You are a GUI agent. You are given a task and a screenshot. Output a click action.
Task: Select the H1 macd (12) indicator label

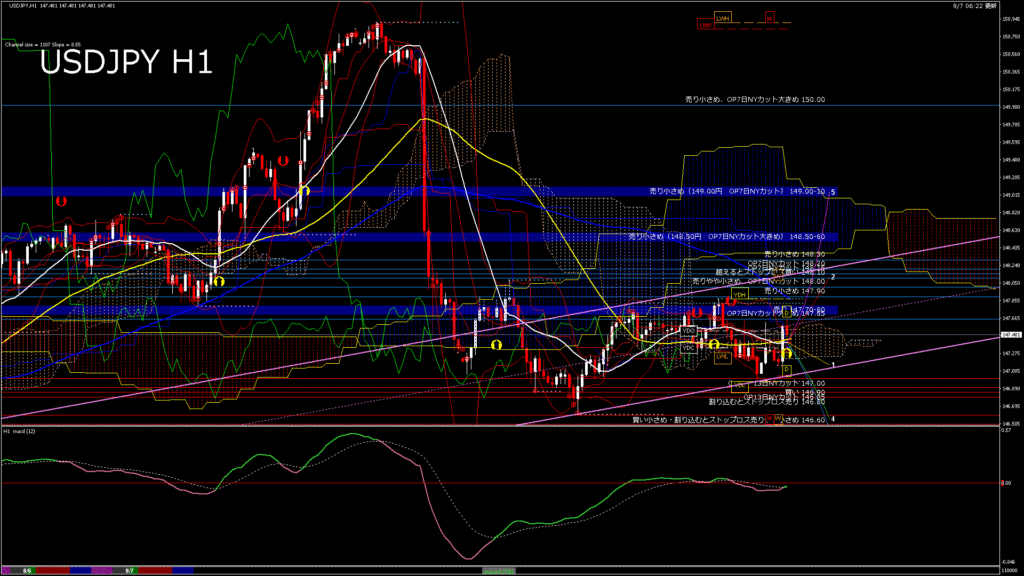point(20,431)
